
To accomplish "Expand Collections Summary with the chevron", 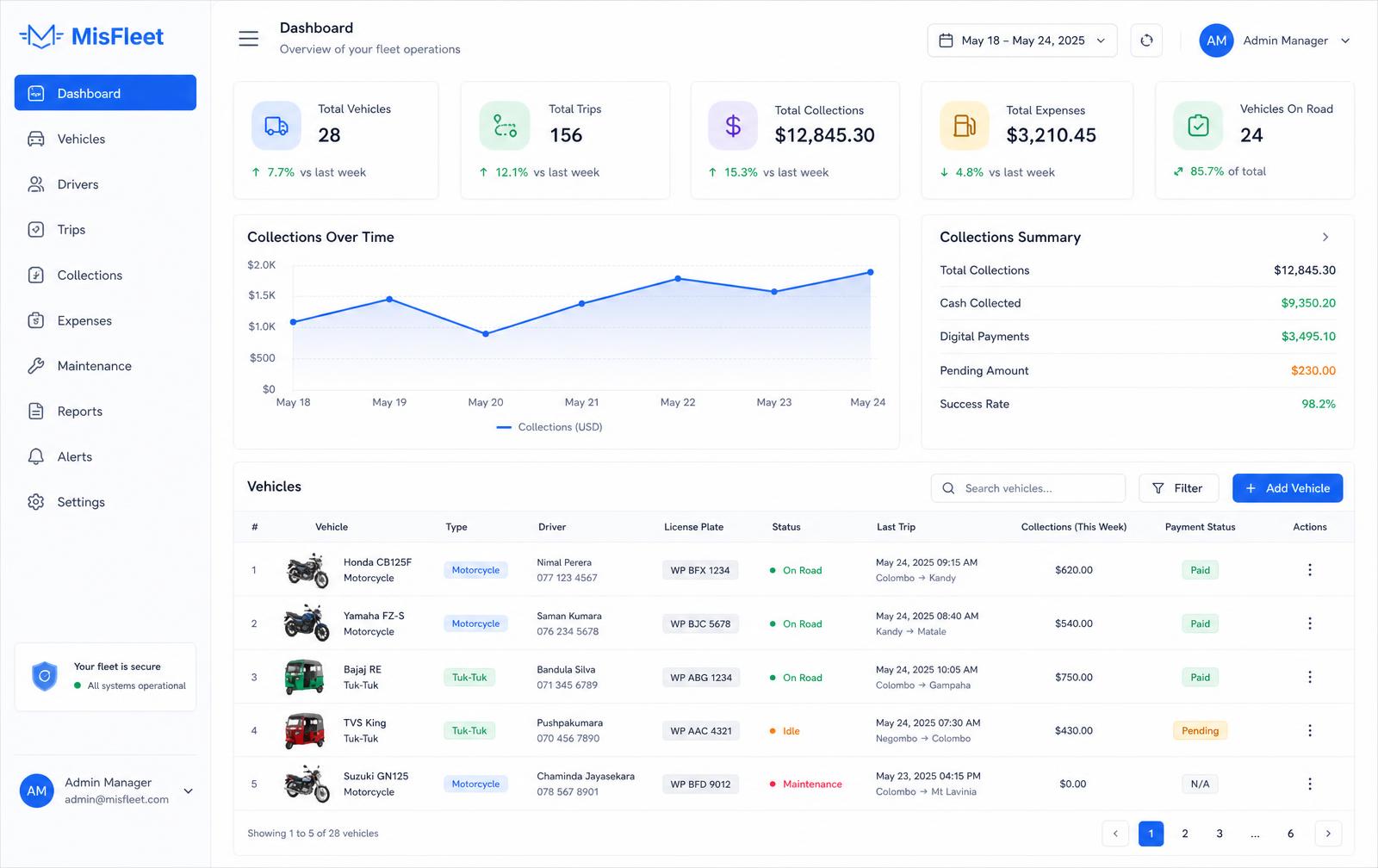I will pos(1325,237).
